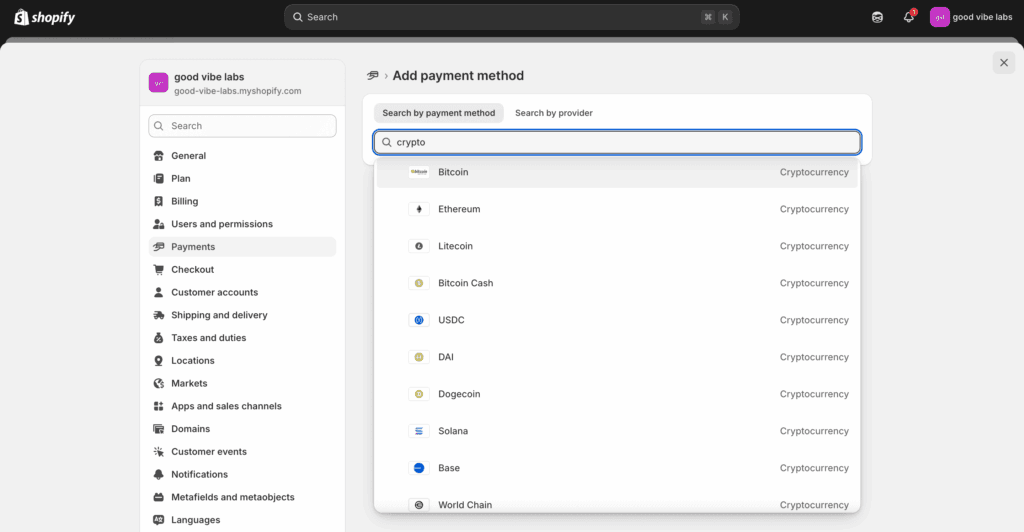
Task: Select USDC from results
Action: pyautogui.click(x=617, y=320)
